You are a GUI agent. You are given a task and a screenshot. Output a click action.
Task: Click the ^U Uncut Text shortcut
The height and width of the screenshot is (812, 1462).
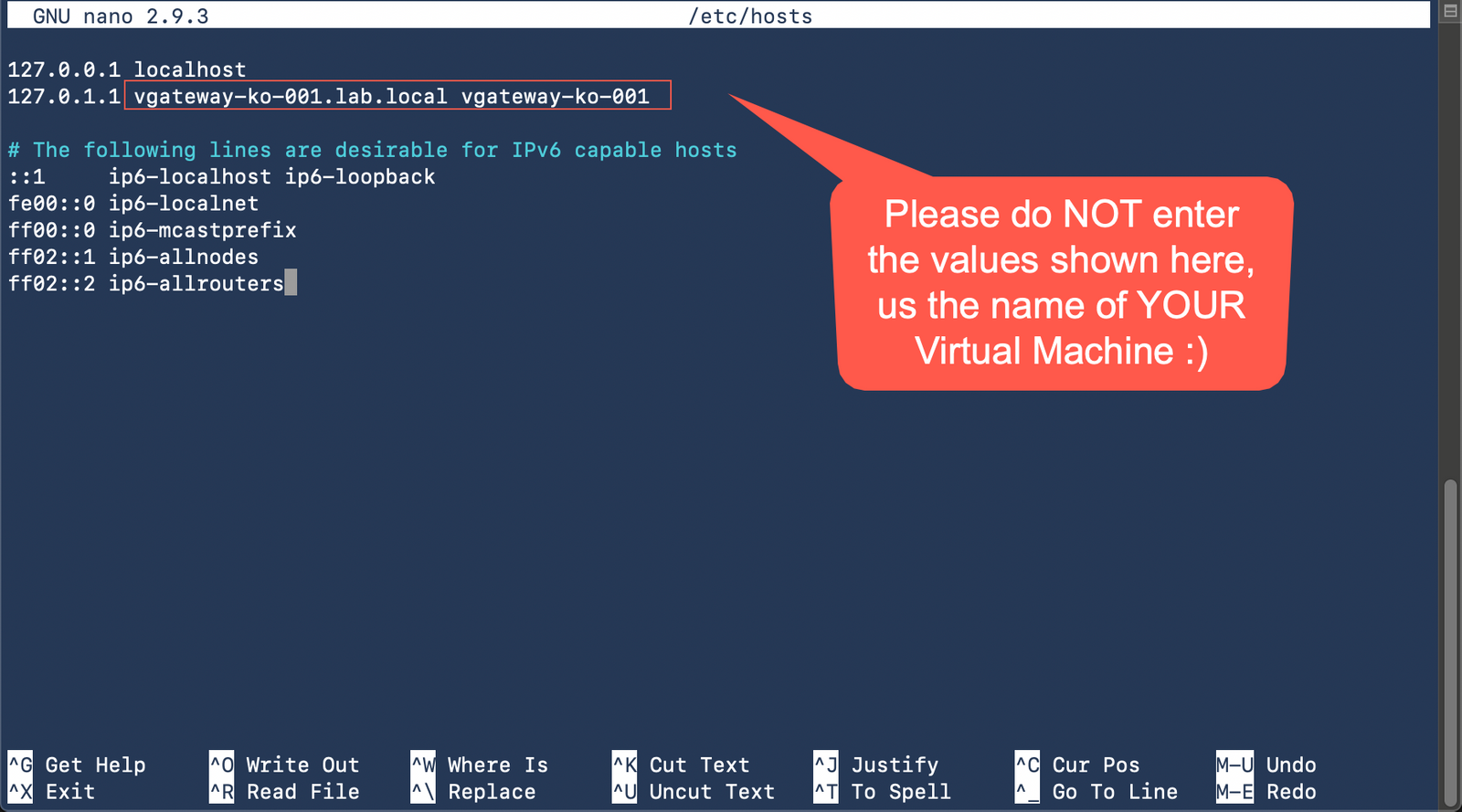(x=694, y=791)
